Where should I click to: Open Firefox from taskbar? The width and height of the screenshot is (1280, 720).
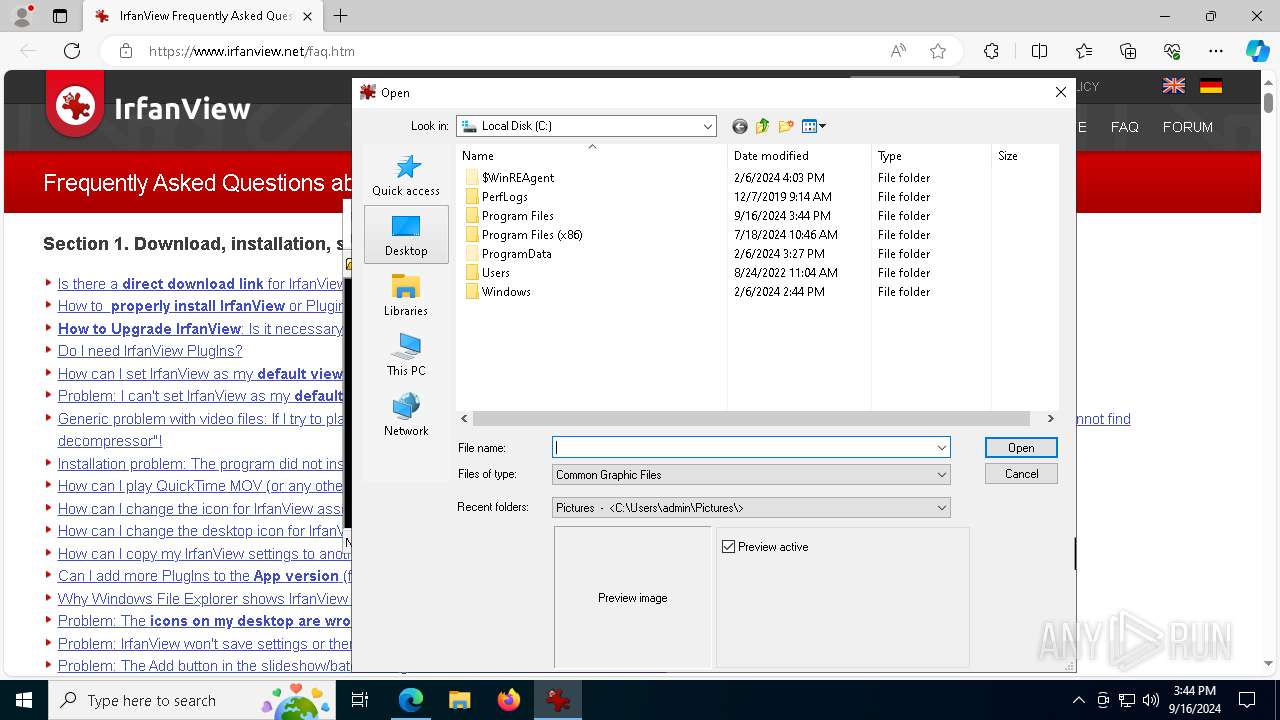509,700
